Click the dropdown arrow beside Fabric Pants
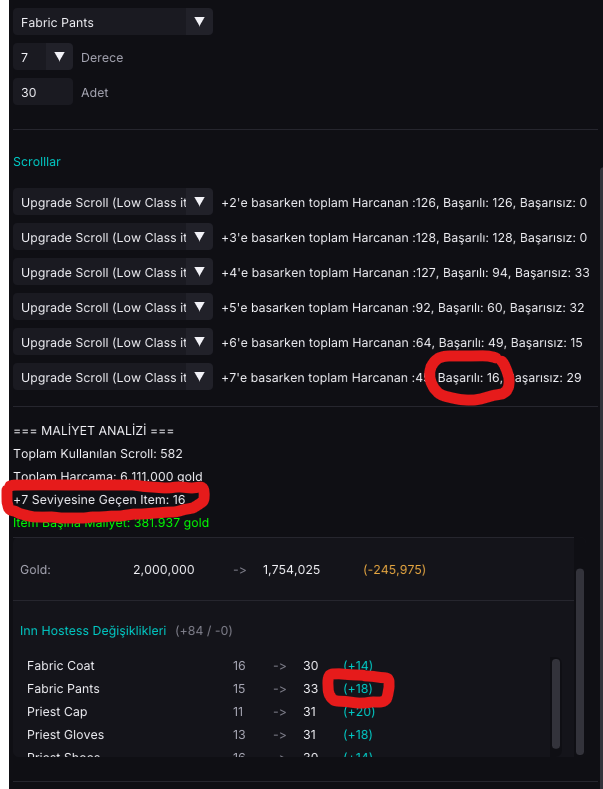The image size is (603, 789). tap(199, 22)
